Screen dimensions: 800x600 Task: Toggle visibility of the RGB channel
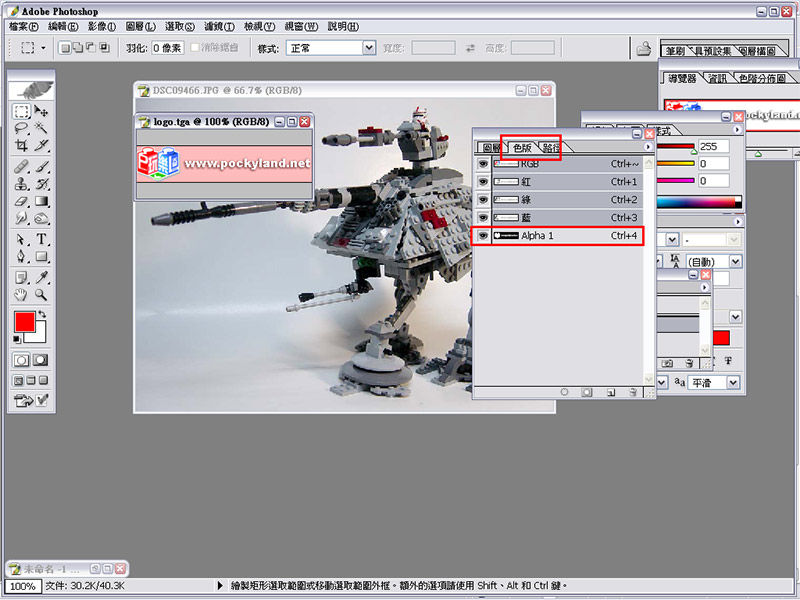pos(483,164)
